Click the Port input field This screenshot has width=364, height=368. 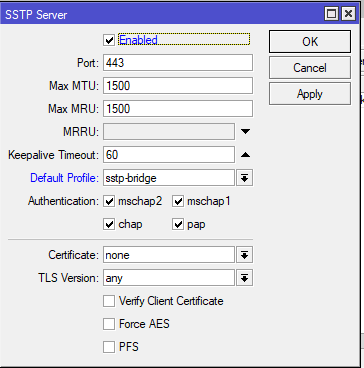(x=178, y=63)
